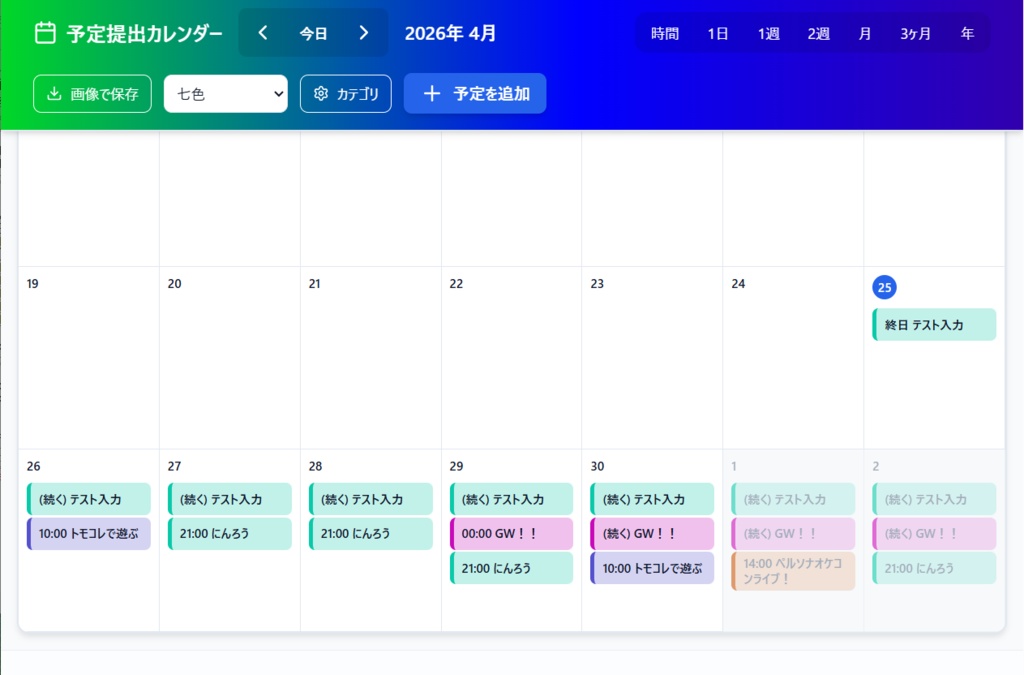Click the calendar logo icon in header

pos(45,33)
